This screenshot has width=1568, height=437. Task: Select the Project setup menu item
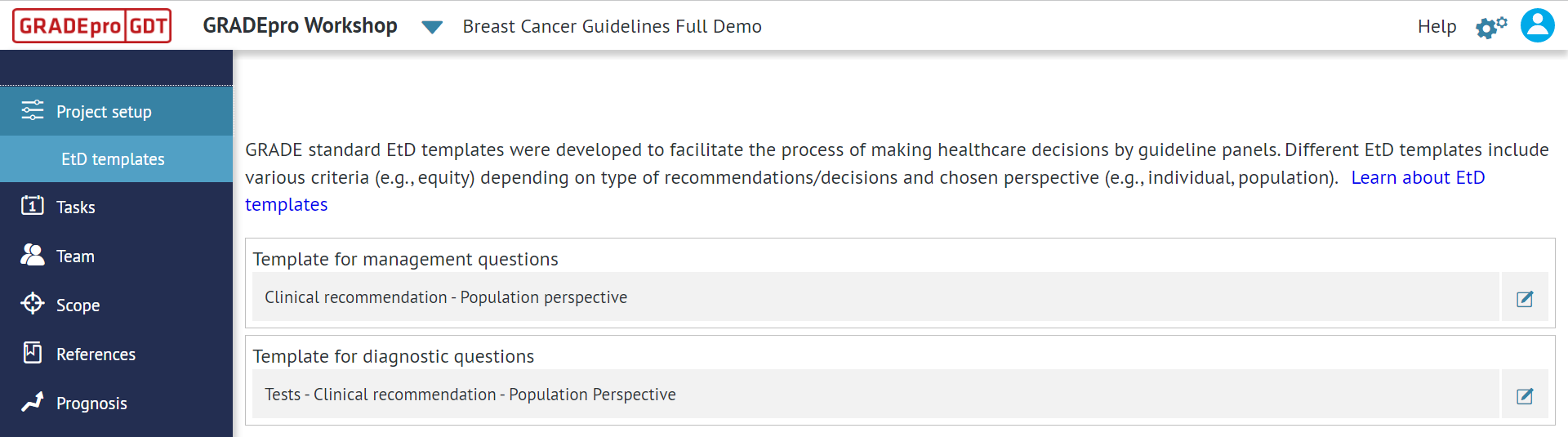click(104, 112)
